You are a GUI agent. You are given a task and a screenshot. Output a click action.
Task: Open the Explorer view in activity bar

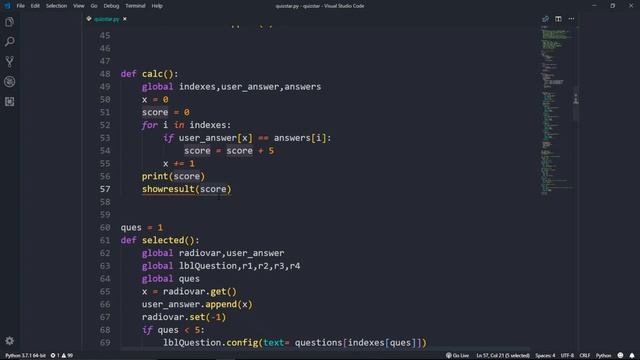[9, 22]
